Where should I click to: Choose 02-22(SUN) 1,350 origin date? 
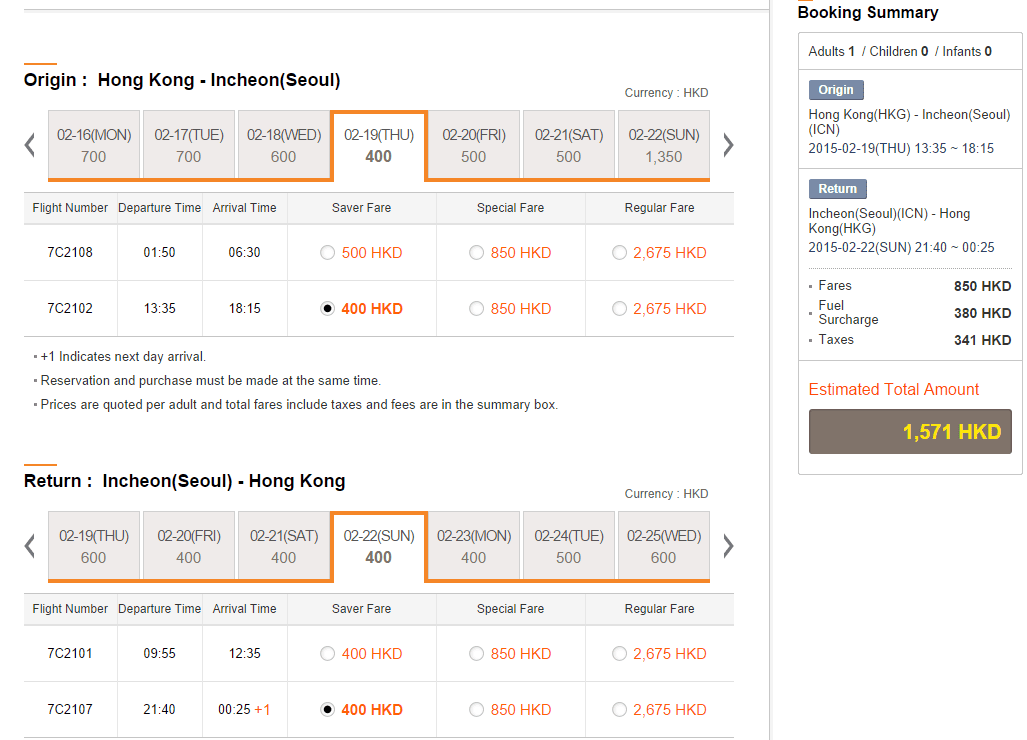[x=664, y=145]
